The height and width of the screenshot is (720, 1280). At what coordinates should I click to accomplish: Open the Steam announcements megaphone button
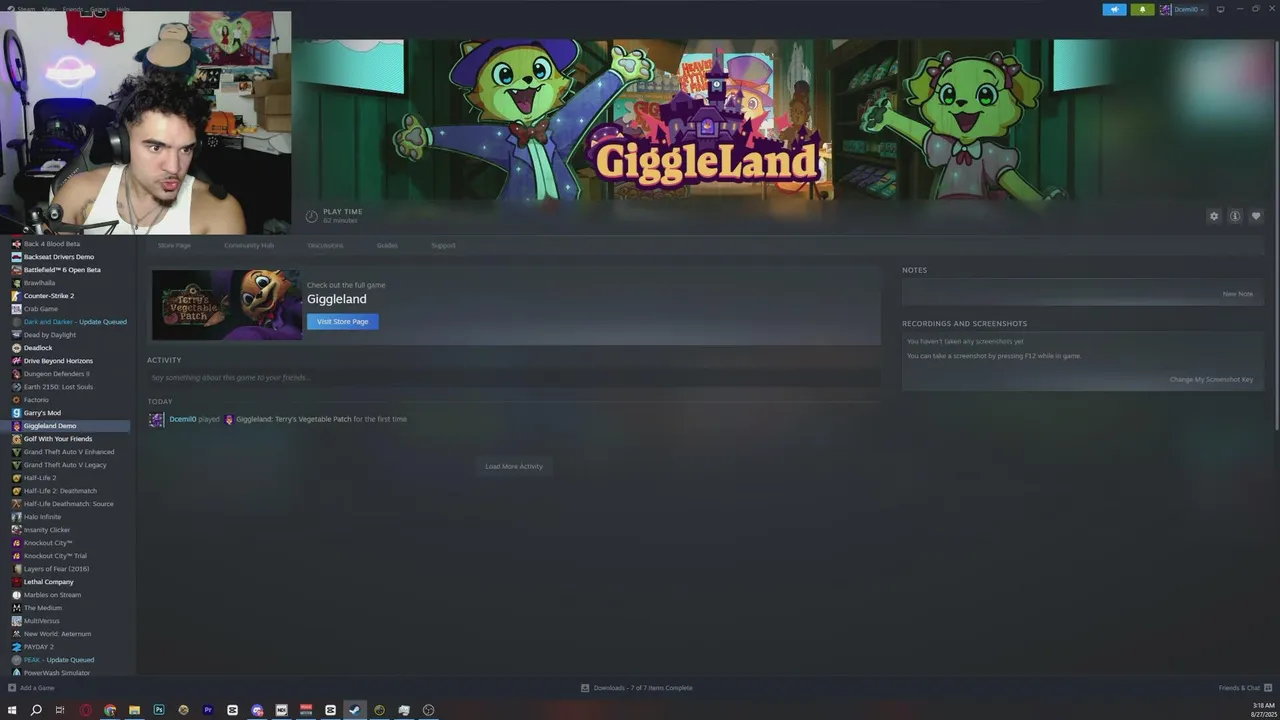coord(1114,9)
